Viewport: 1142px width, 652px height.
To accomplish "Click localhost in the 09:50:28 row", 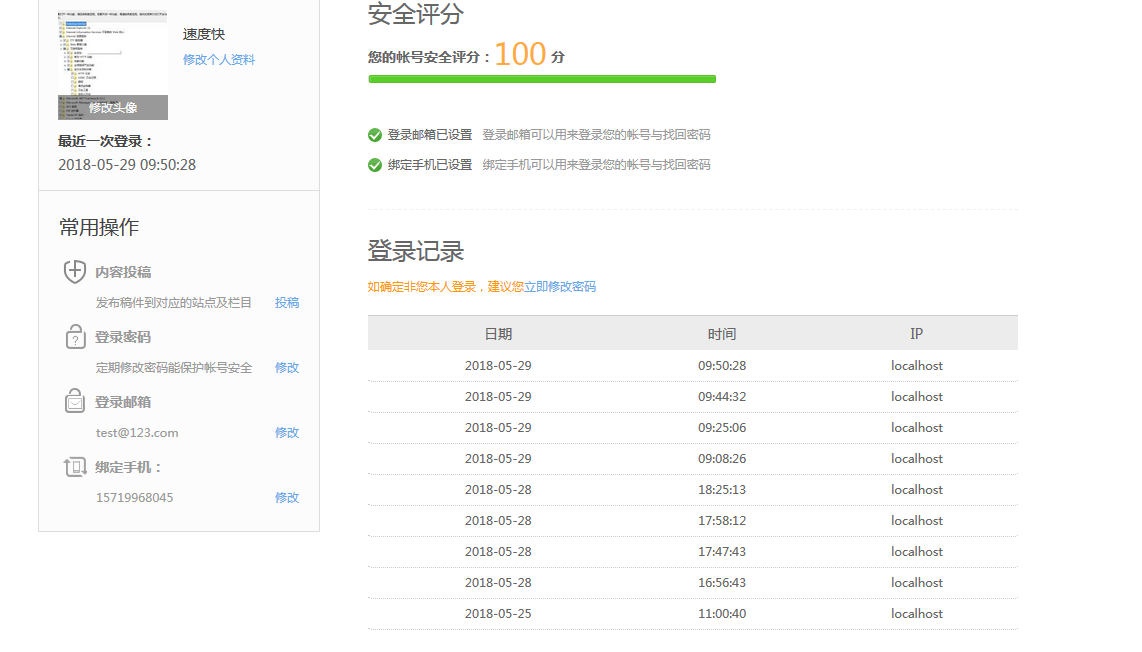I will click(917, 366).
